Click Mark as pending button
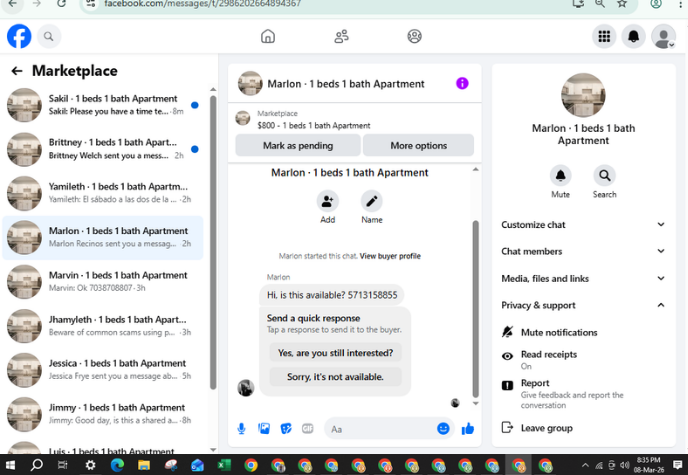 pos(298,146)
